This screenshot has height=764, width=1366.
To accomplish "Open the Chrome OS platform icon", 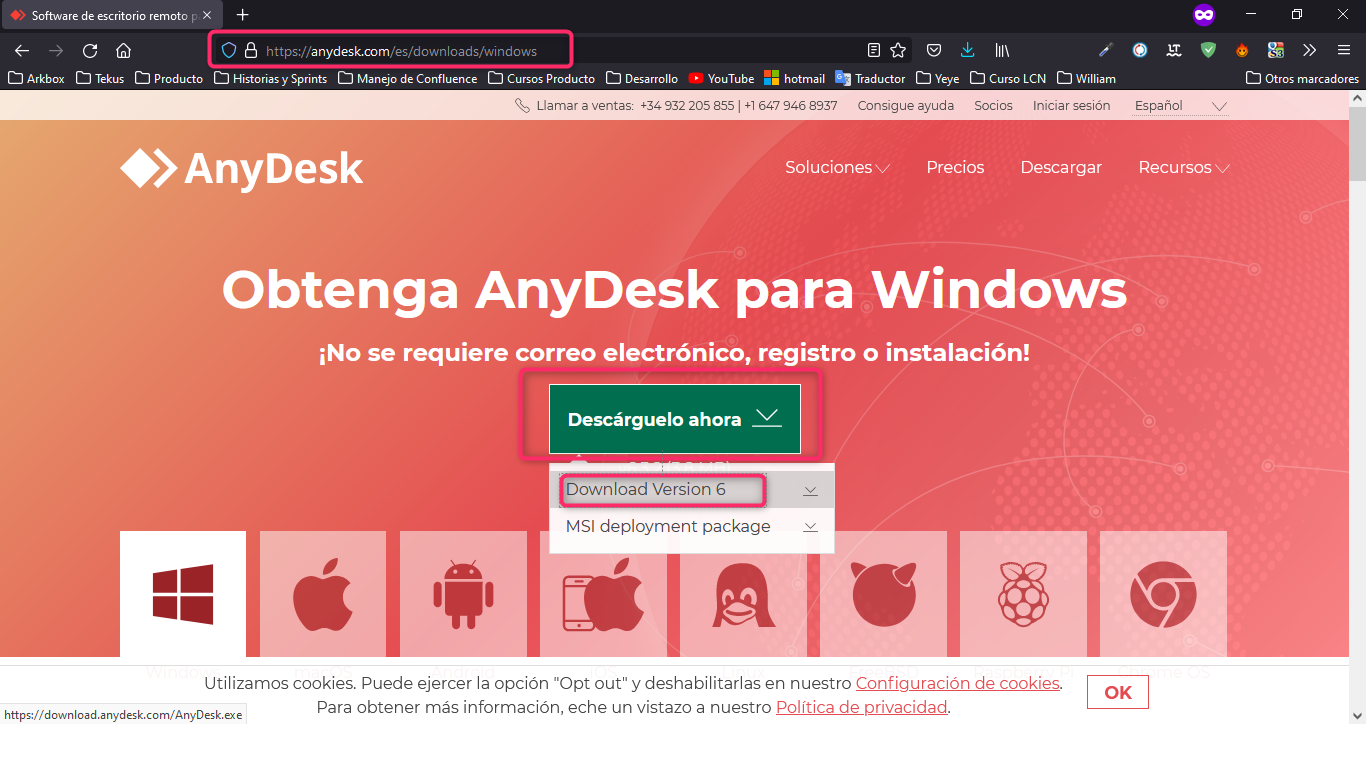I will coord(1163,594).
